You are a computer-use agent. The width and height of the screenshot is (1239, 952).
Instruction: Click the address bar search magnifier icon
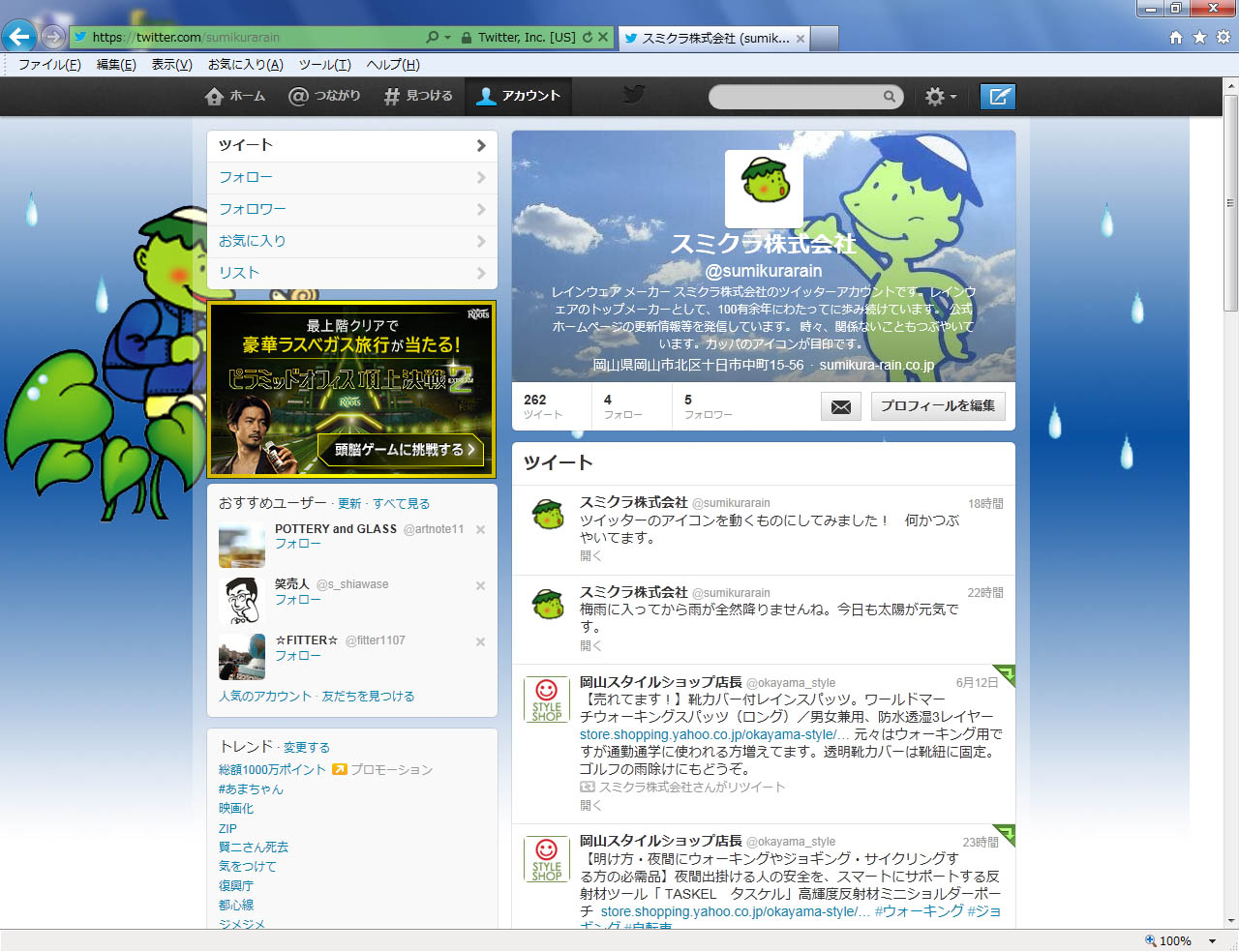click(x=432, y=38)
